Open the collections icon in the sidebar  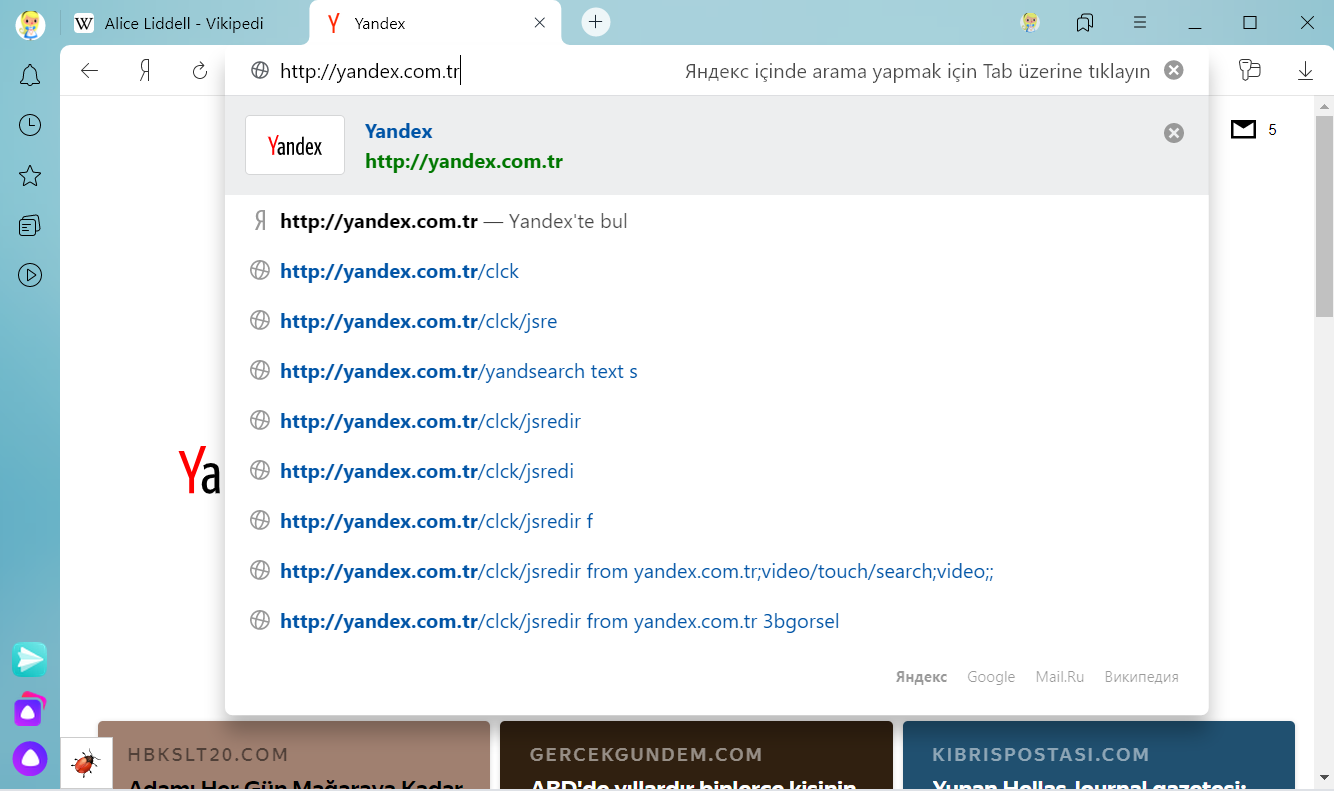tap(30, 226)
